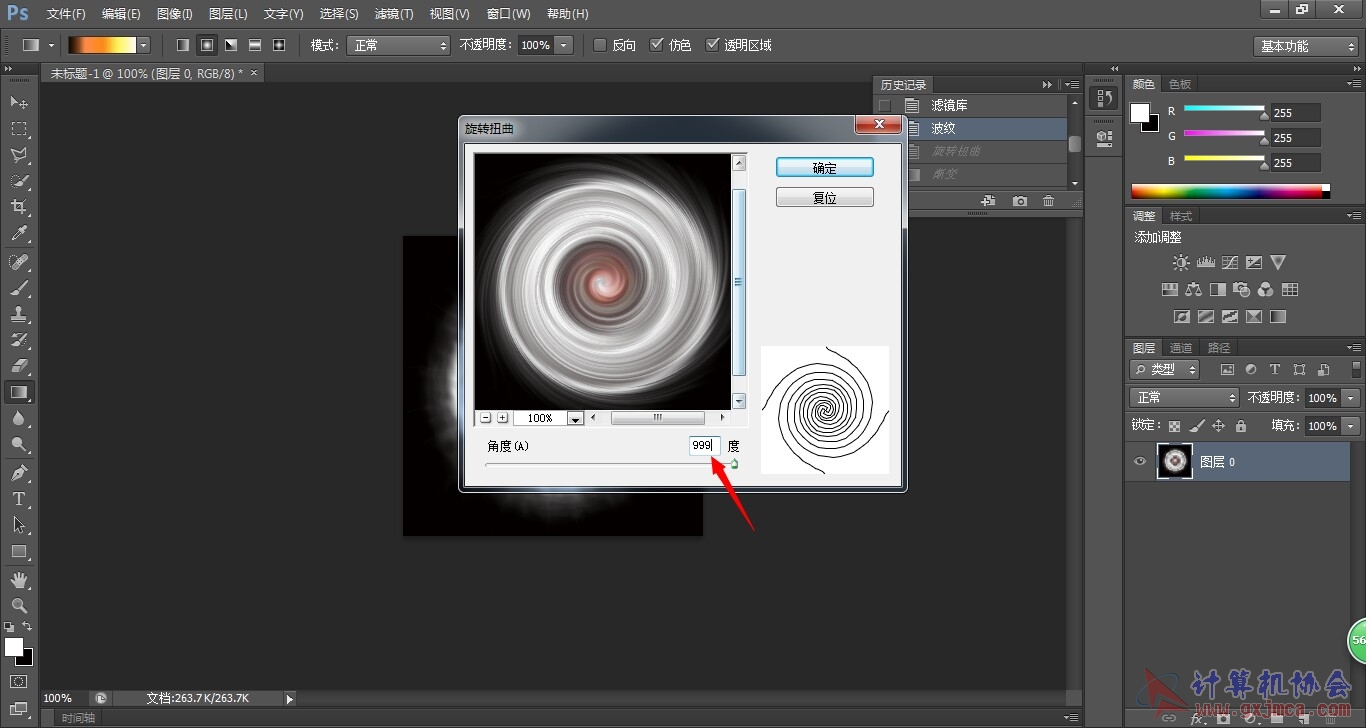
Task: Click the Brightness/Contrast adjustment icon
Action: 1181,262
